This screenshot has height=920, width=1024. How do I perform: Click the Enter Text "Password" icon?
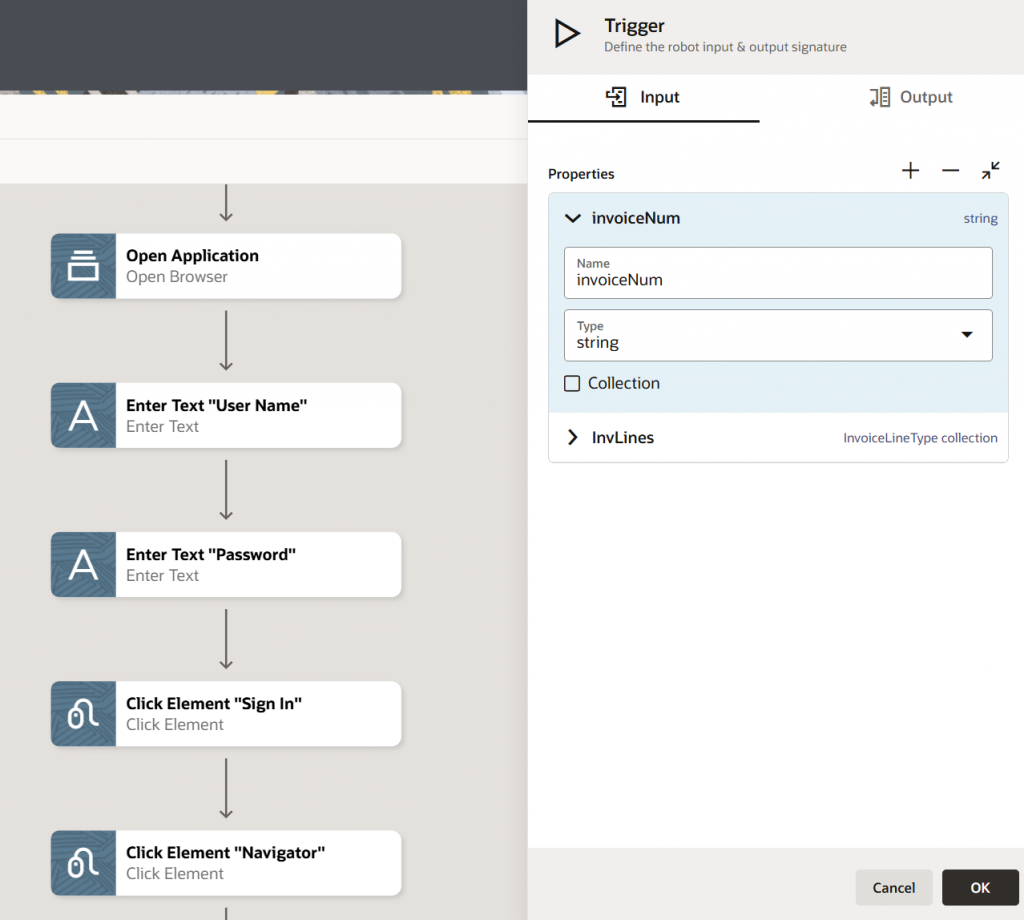coord(83,564)
